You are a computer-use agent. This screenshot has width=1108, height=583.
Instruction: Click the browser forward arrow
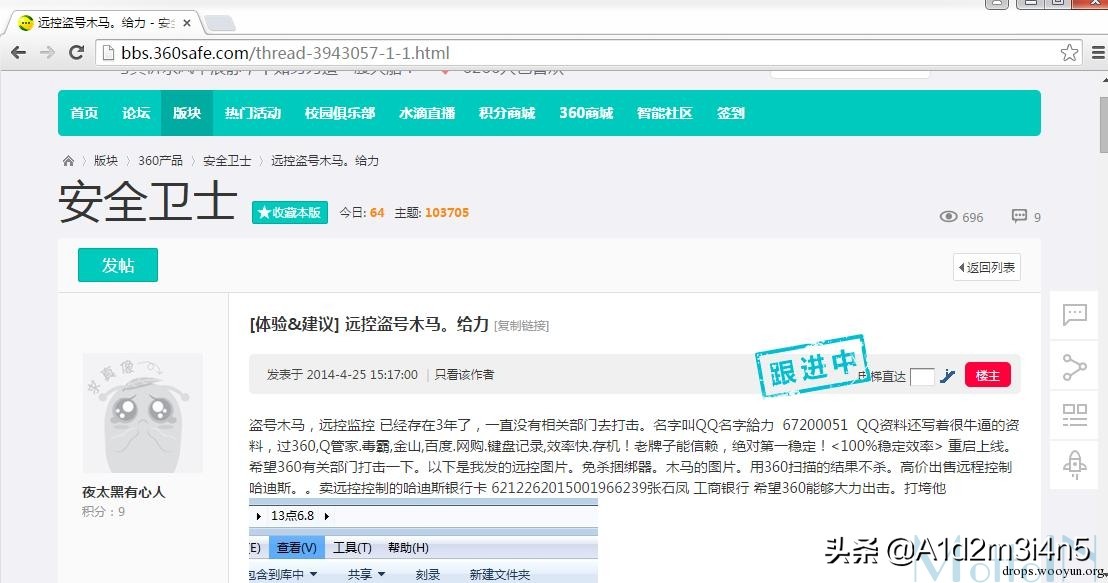pyautogui.click(x=47, y=52)
